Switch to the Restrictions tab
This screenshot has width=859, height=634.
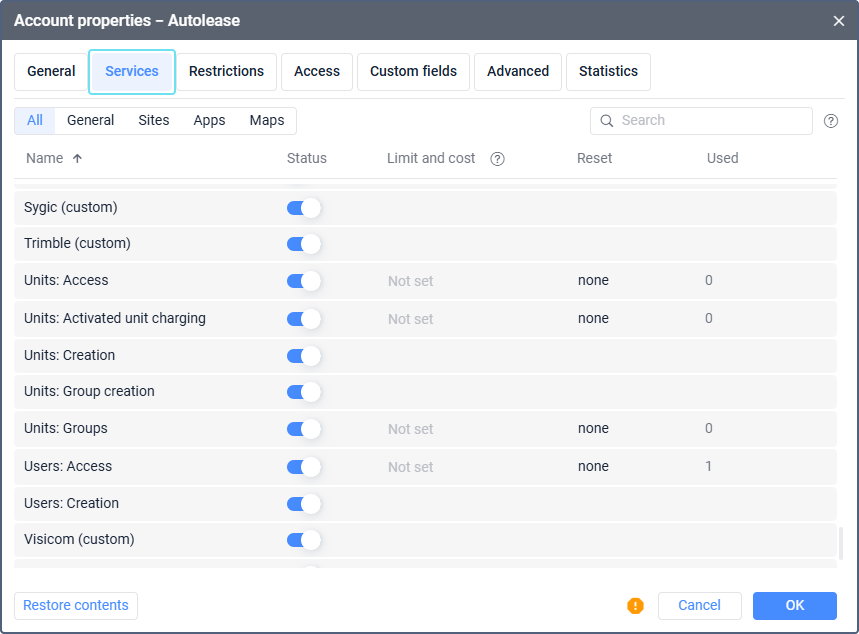pyautogui.click(x=226, y=72)
